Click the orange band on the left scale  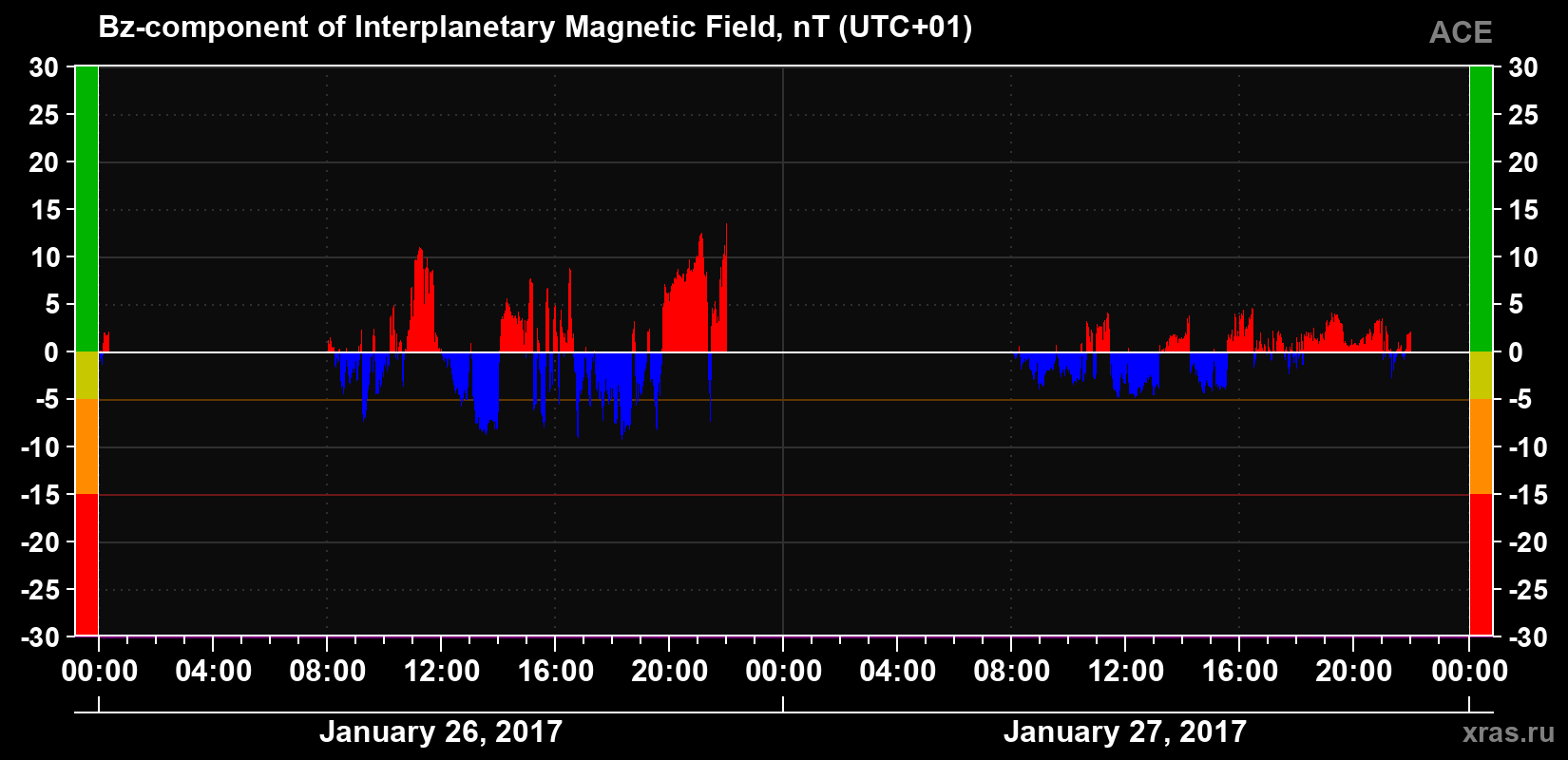(86, 446)
